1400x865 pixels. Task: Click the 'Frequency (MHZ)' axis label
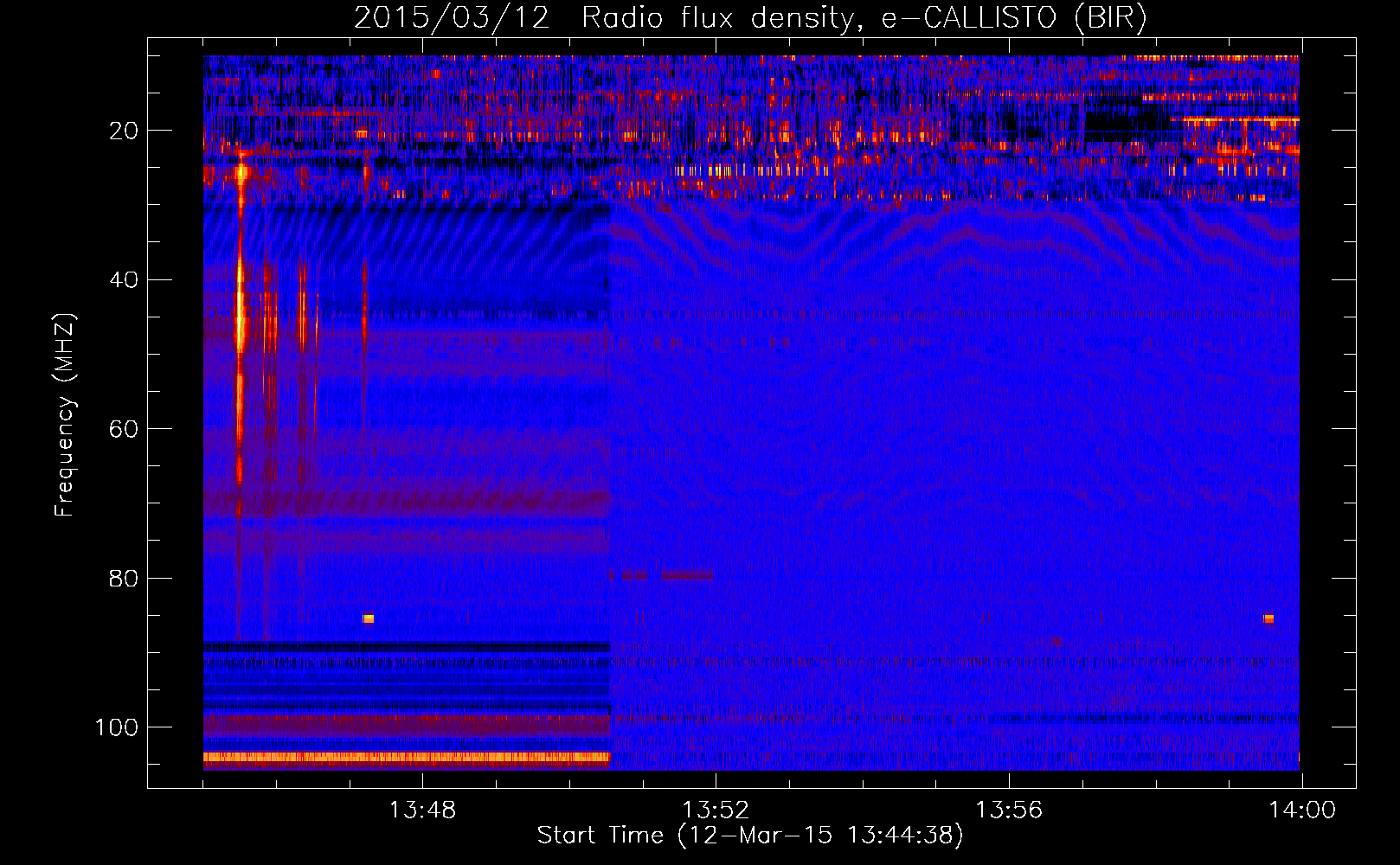click(65, 415)
